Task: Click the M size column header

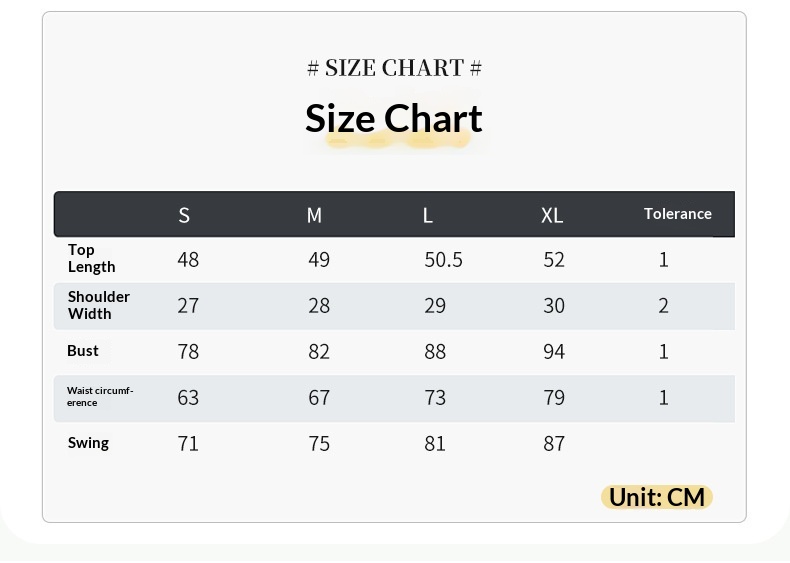Action: pyautogui.click(x=314, y=215)
